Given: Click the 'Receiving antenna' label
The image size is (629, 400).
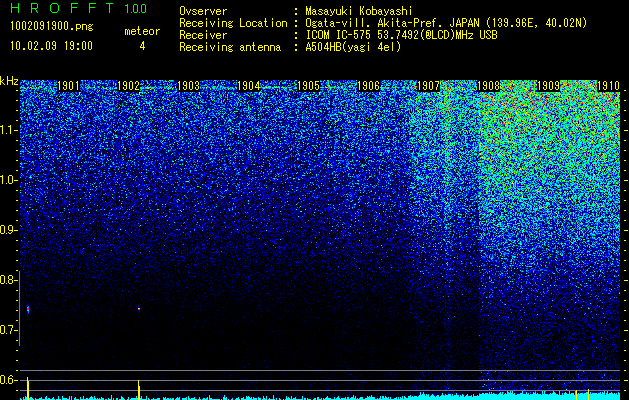Looking at the screenshot, I should pos(230,47).
